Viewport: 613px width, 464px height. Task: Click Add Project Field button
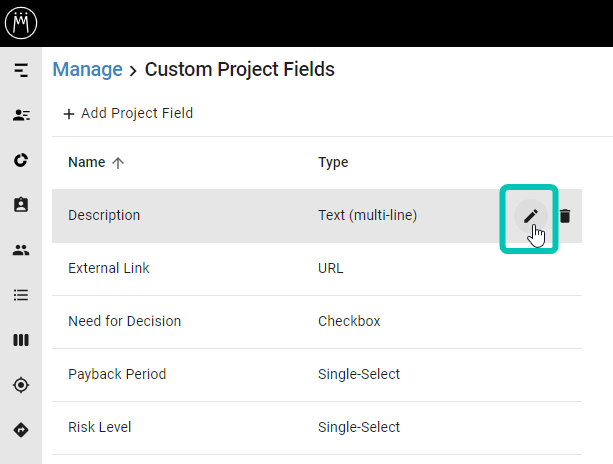[128, 113]
